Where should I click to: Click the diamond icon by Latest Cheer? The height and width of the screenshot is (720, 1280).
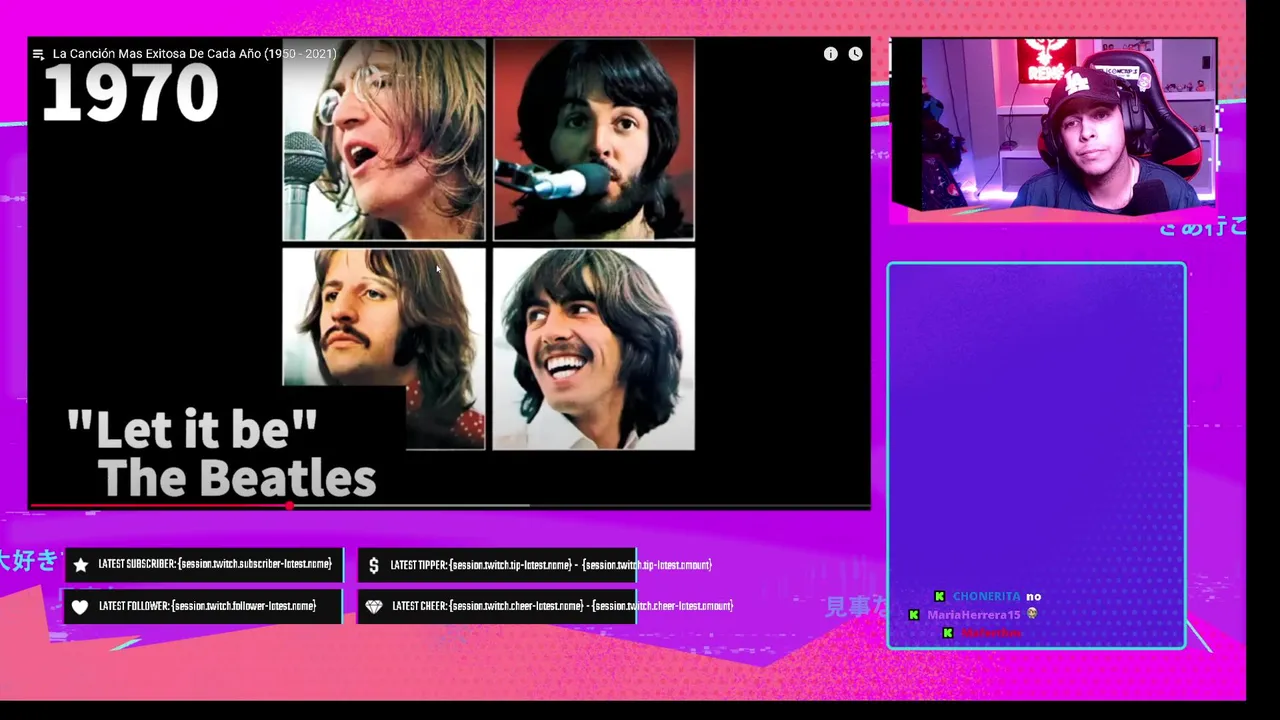coord(373,606)
